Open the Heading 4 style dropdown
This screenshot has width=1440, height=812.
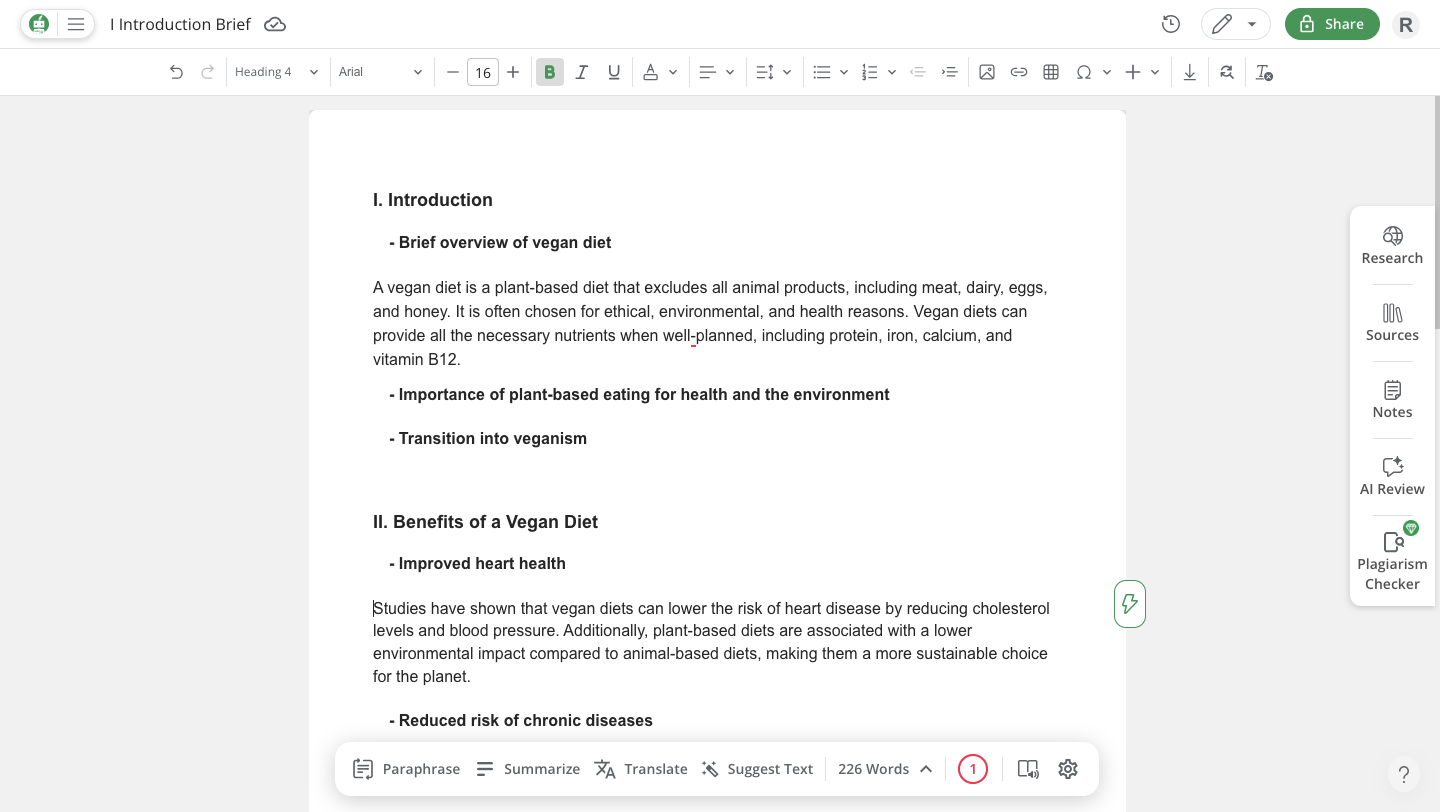pyautogui.click(x=276, y=72)
